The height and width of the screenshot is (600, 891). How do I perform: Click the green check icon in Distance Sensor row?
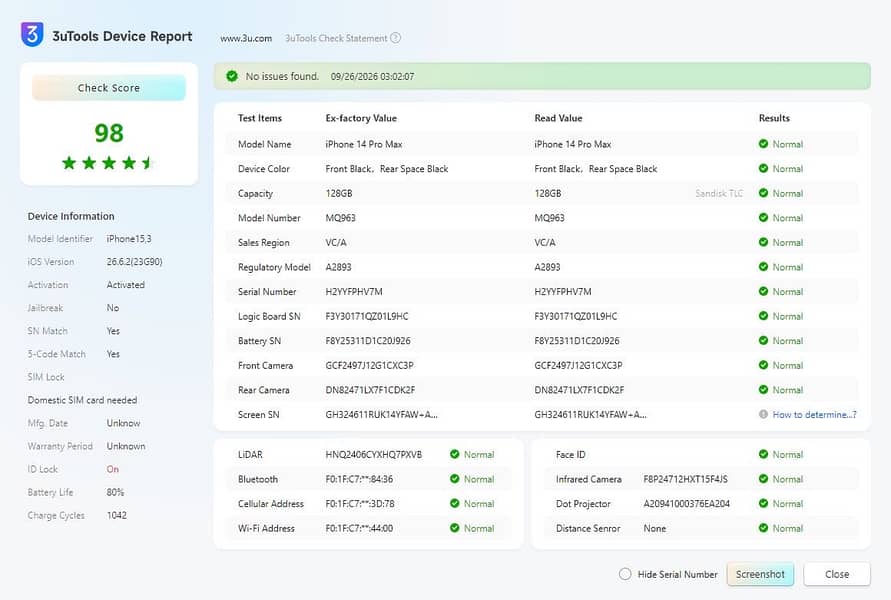(x=763, y=528)
